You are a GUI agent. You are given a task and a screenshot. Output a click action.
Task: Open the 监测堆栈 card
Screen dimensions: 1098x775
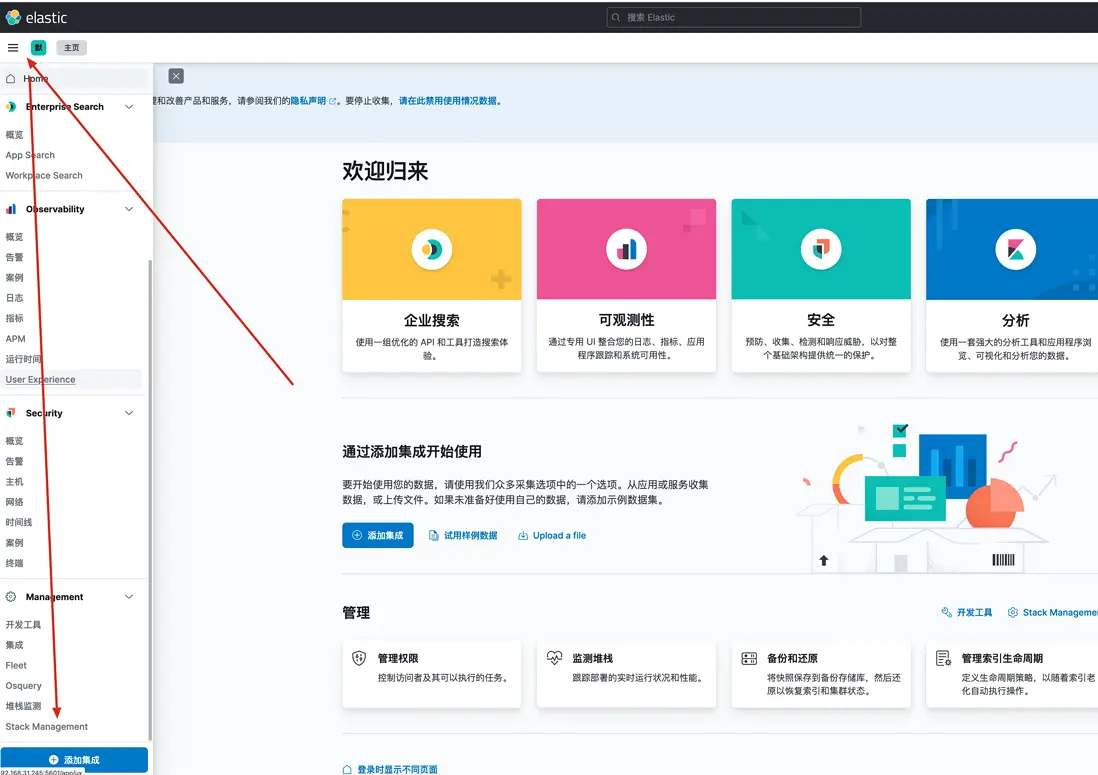[626, 674]
